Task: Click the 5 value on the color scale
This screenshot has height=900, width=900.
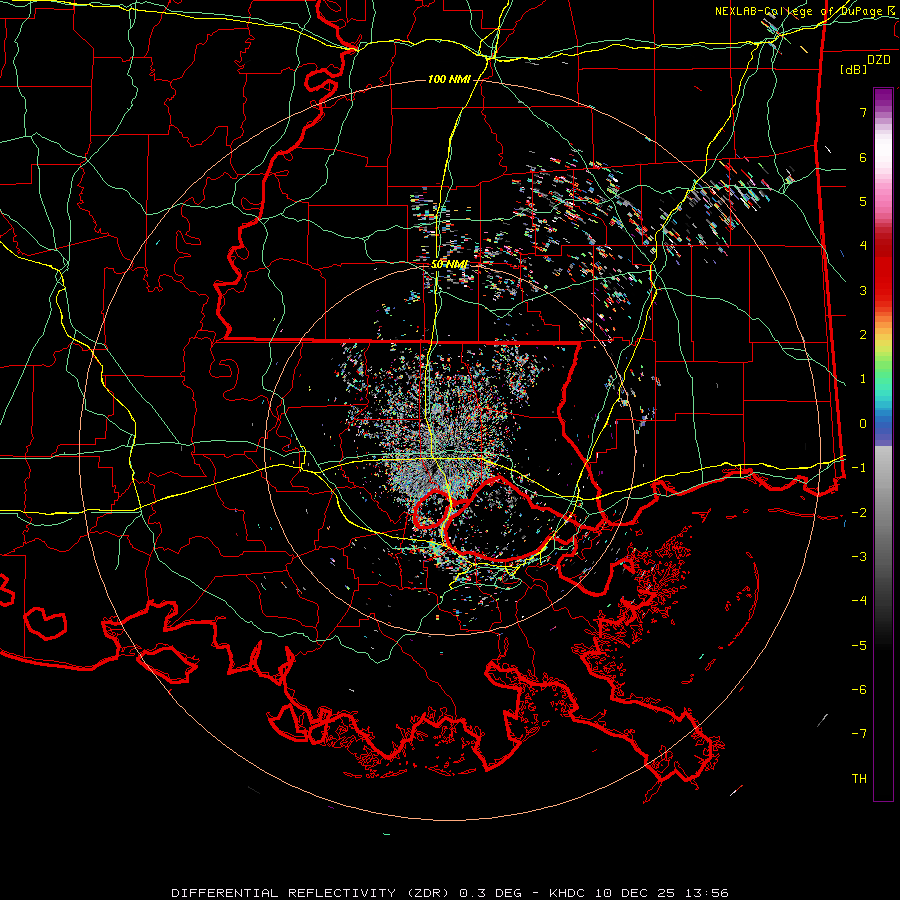Action: 863,201
